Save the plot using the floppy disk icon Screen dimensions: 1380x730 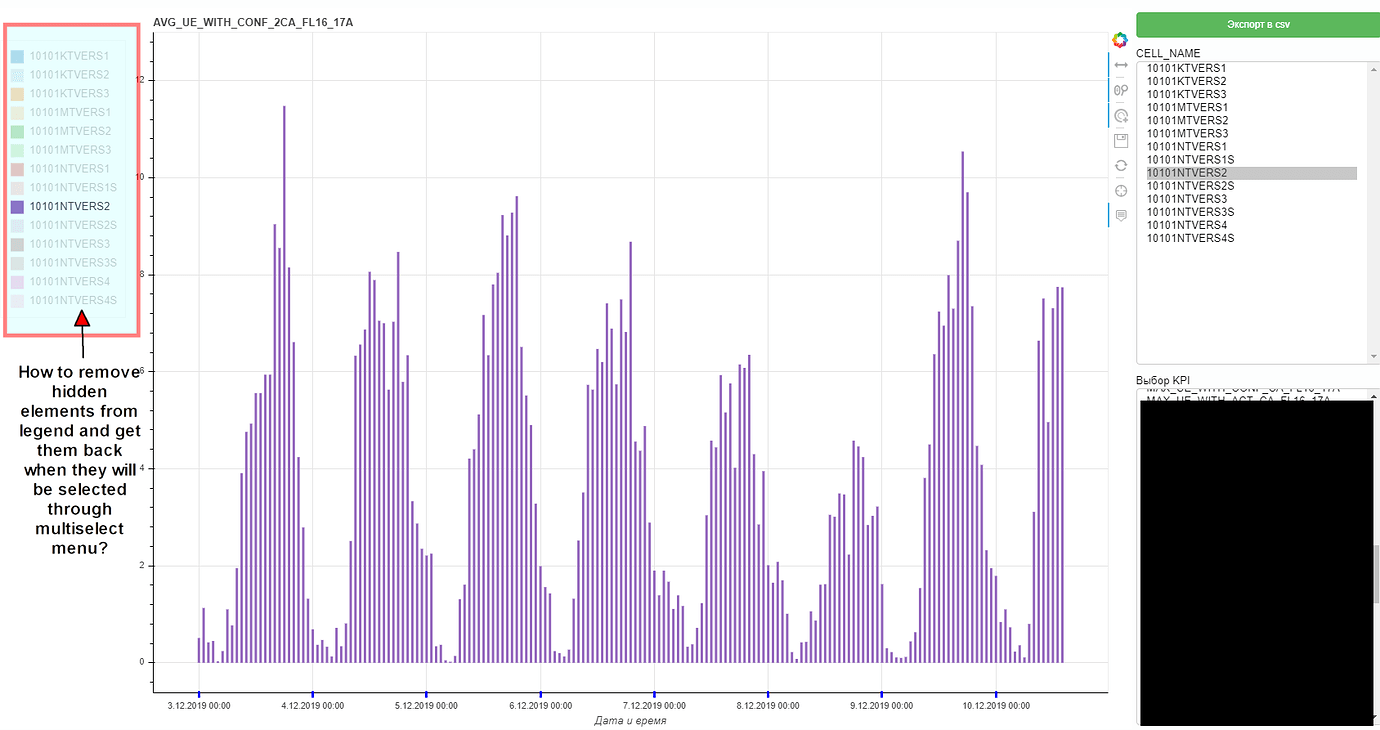click(1121, 141)
